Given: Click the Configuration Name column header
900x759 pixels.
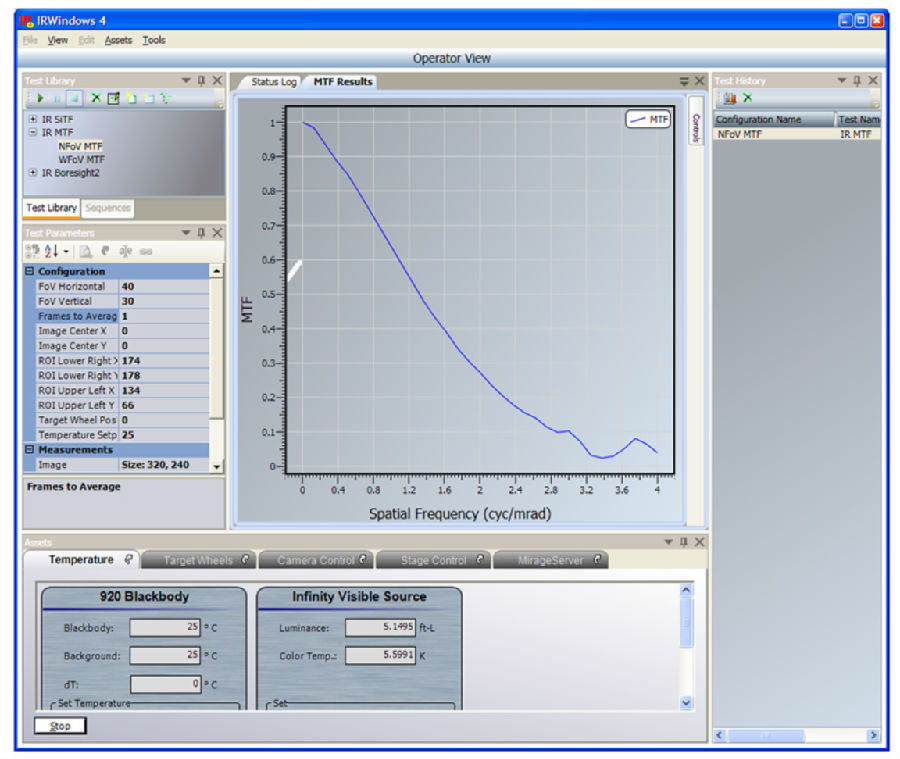Looking at the screenshot, I should point(773,119).
